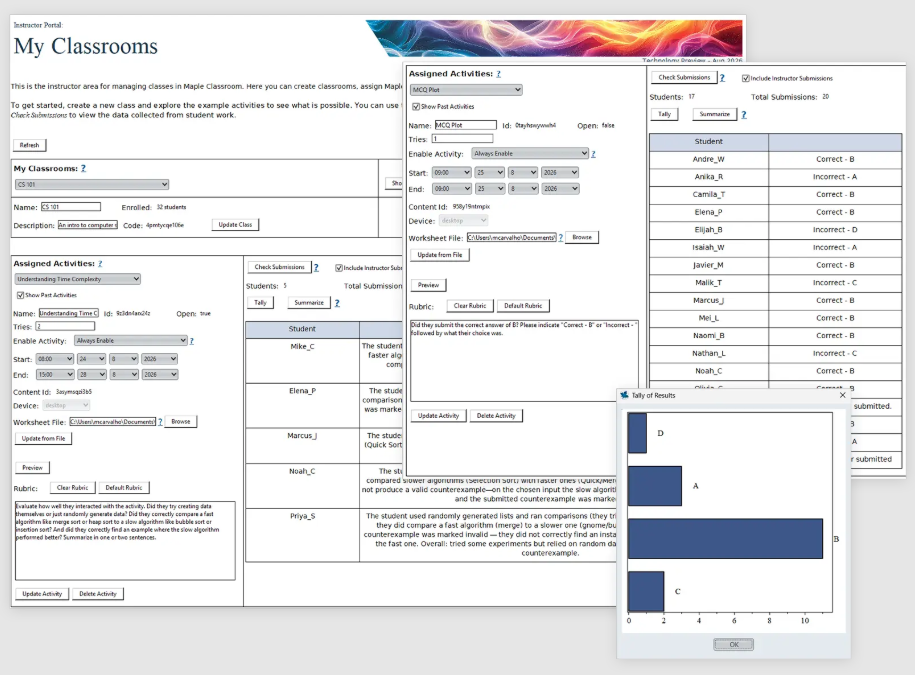Toggle Include Instructor Submissions in Time Complexity window
This screenshot has width=915, height=675.
tap(338, 268)
